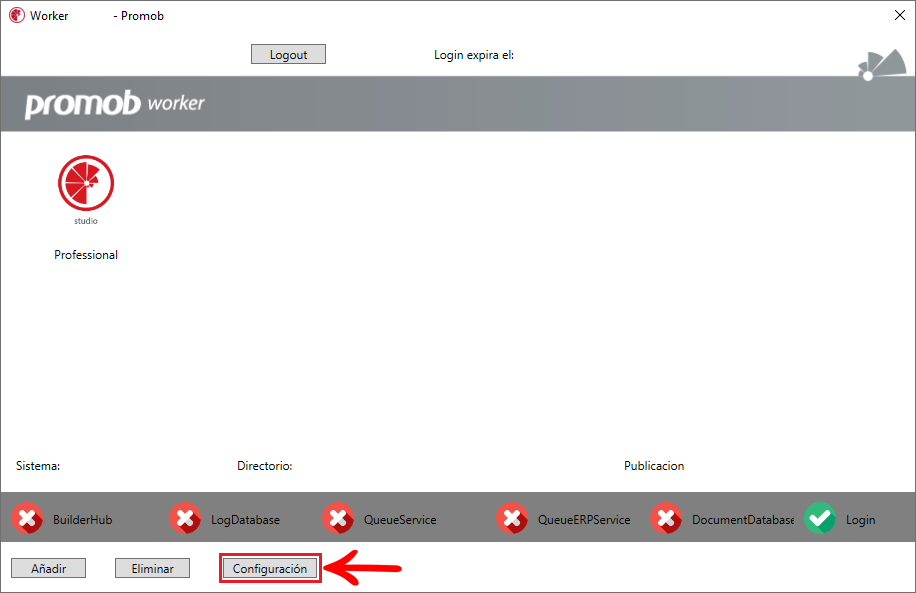Click the 'promob worker' banner logo
The image size is (916, 593).
pyautogui.click(x=114, y=104)
